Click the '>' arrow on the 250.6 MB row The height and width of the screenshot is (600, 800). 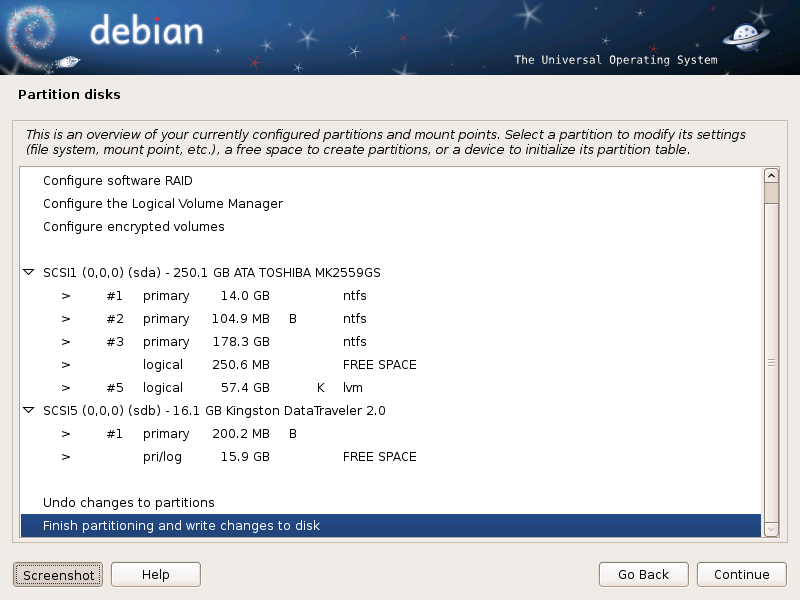click(x=66, y=365)
